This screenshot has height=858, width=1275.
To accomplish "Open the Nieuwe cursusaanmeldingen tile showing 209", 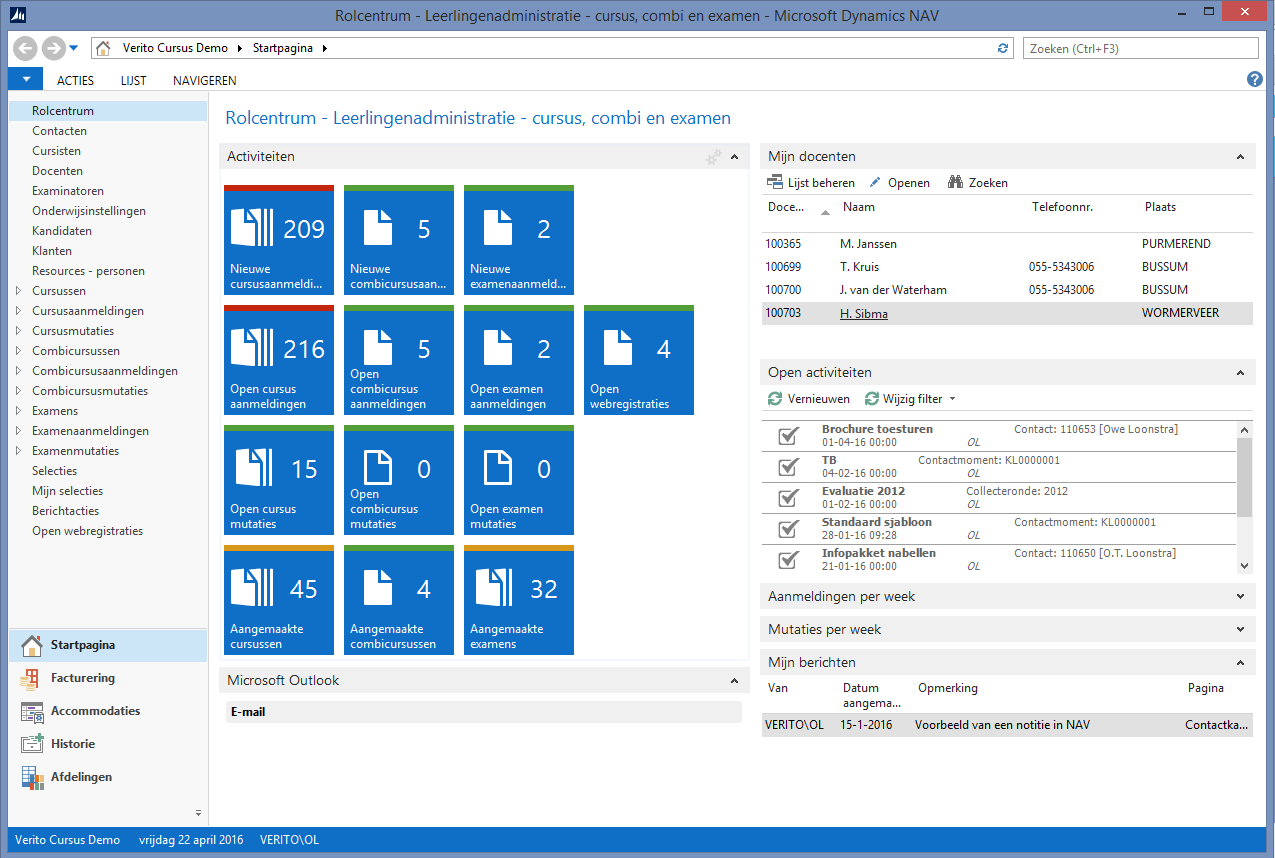I will point(279,239).
